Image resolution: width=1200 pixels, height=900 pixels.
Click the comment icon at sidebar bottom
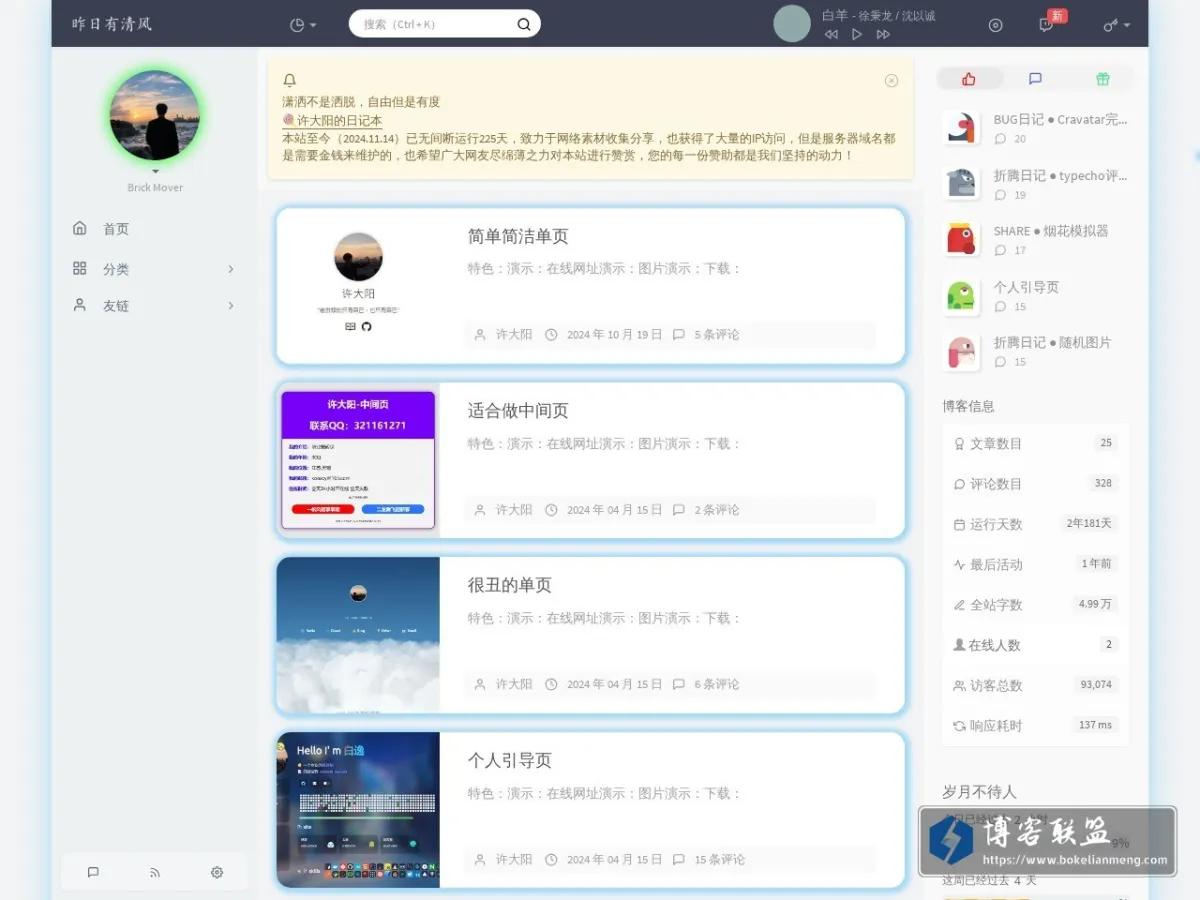coord(93,872)
